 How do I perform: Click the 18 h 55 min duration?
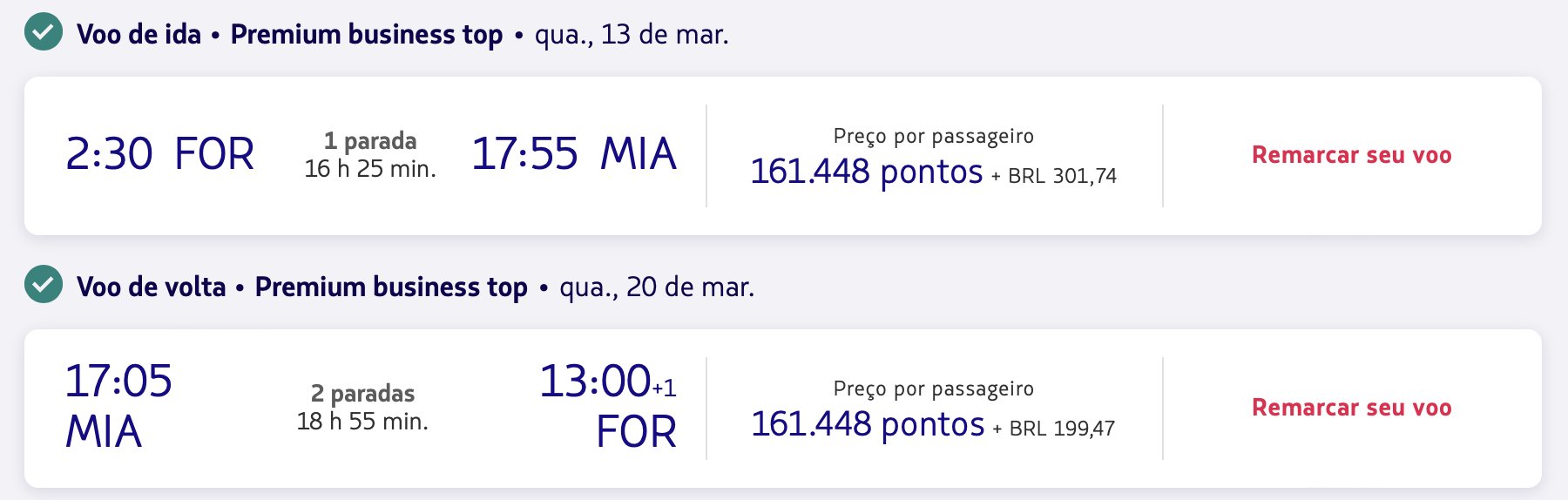point(362,422)
